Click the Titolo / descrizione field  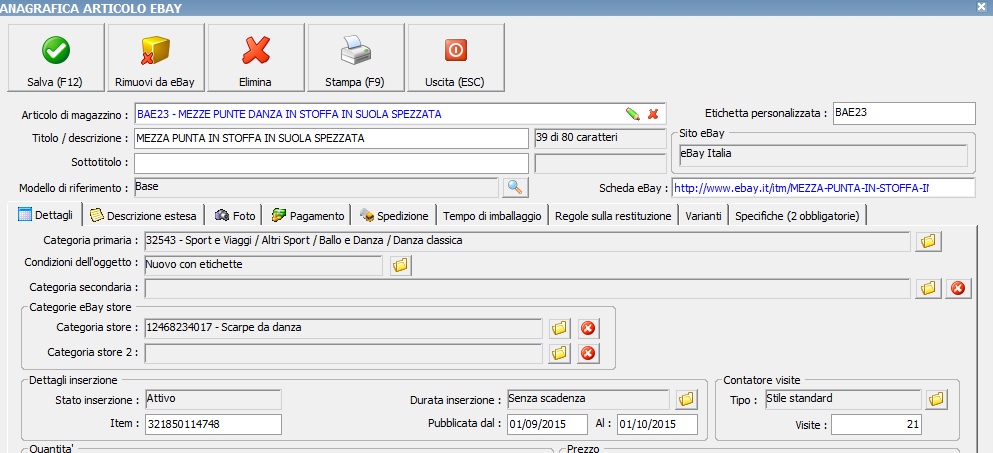coord(331,139)
